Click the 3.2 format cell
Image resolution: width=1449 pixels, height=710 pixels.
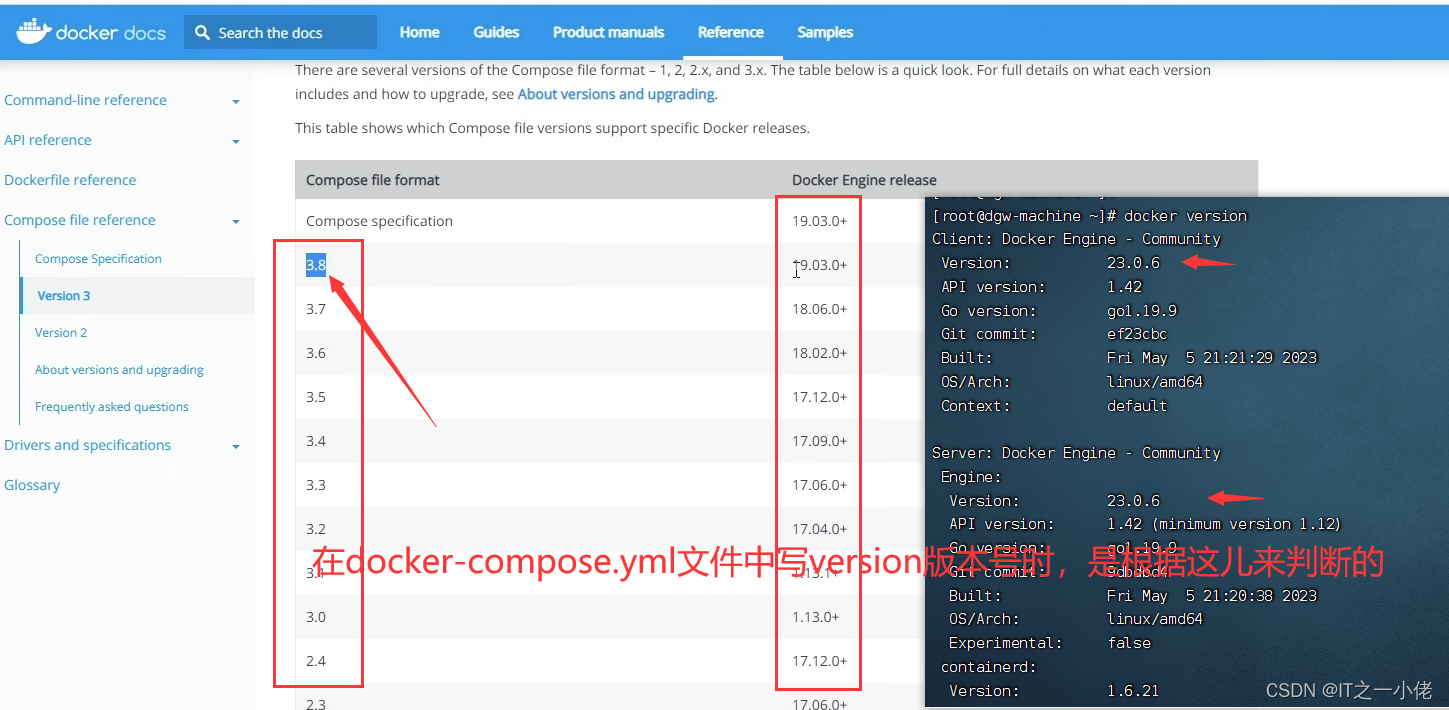(x=316, y=529)
